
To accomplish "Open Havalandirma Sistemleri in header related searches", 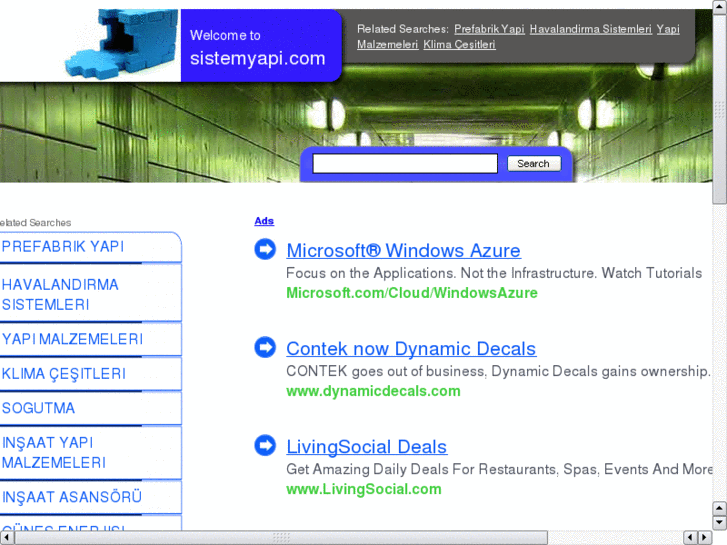I will click(x=590, y=29).
